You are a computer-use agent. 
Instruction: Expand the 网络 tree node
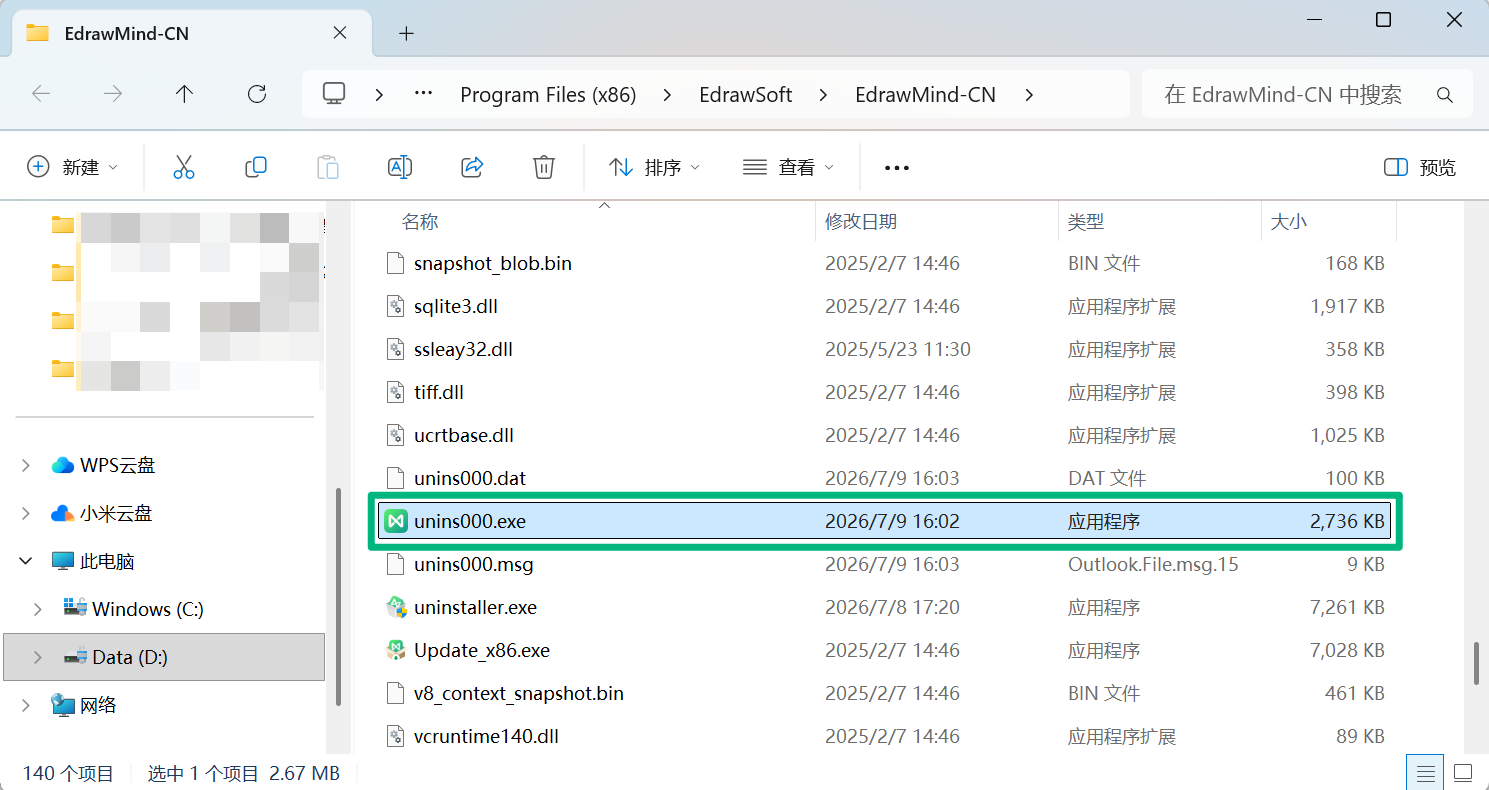tap(26, 705)
